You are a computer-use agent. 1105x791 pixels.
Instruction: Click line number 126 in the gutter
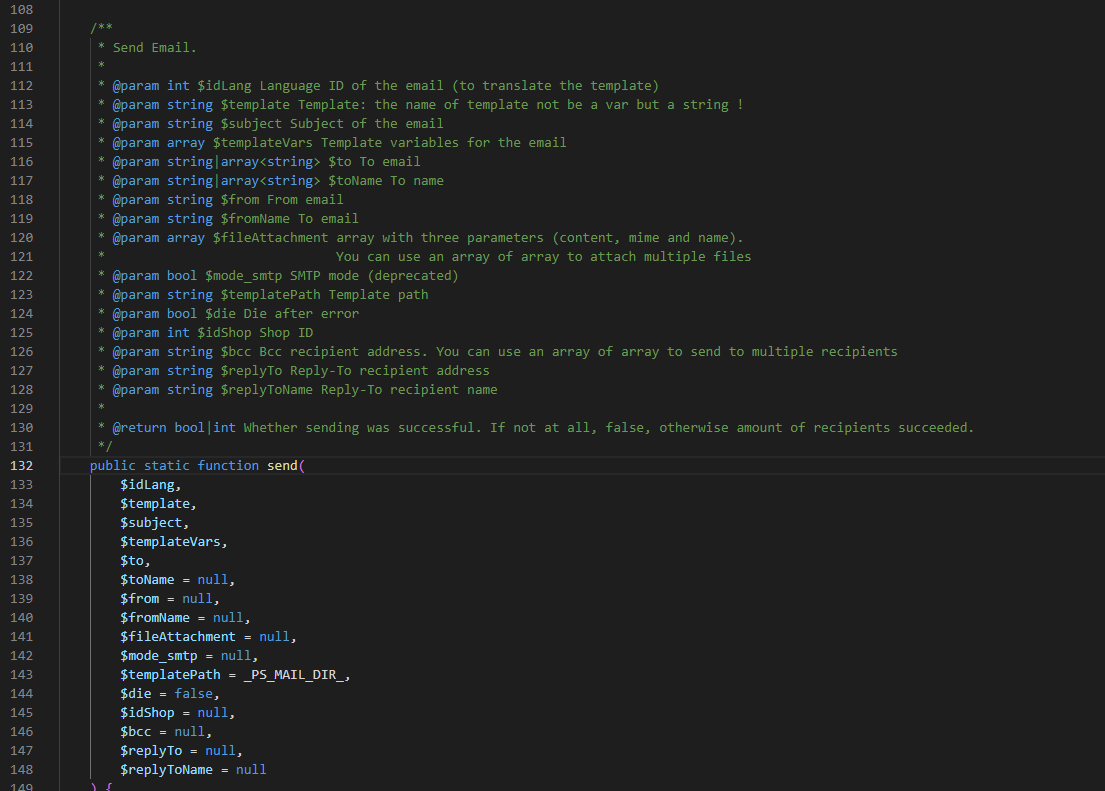click(x=21, y=351)
